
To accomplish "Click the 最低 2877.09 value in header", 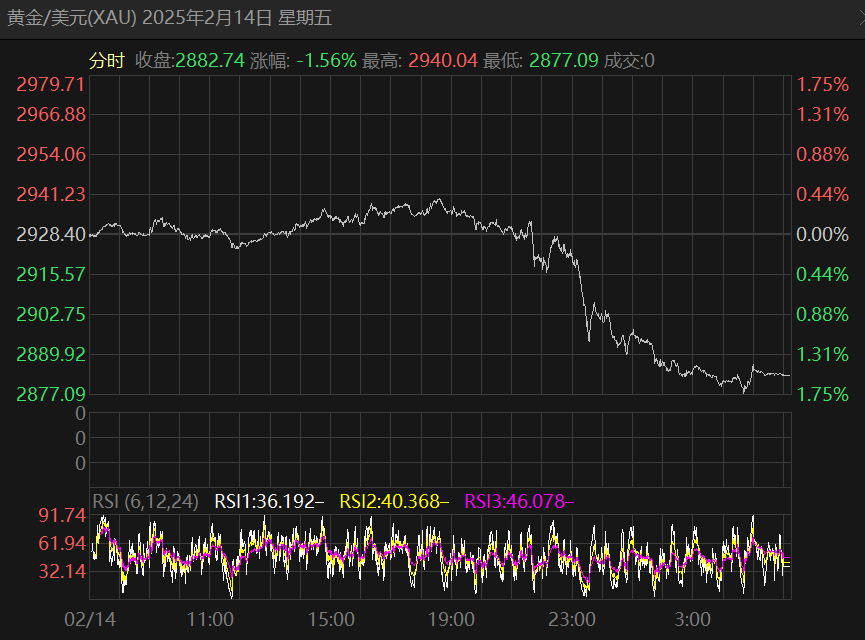I will click(564, 60).
